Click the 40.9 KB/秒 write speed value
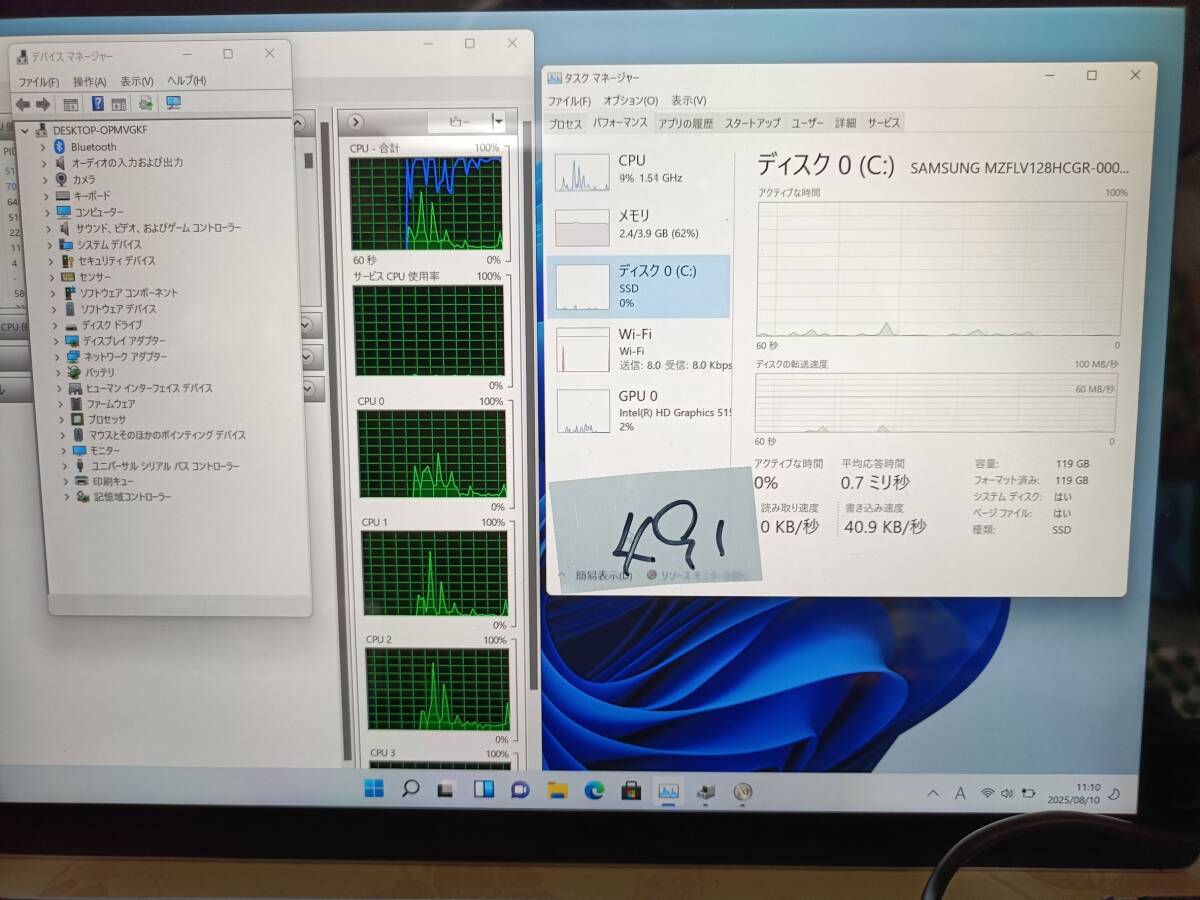 pyautogui.click(x=885, y=526)
